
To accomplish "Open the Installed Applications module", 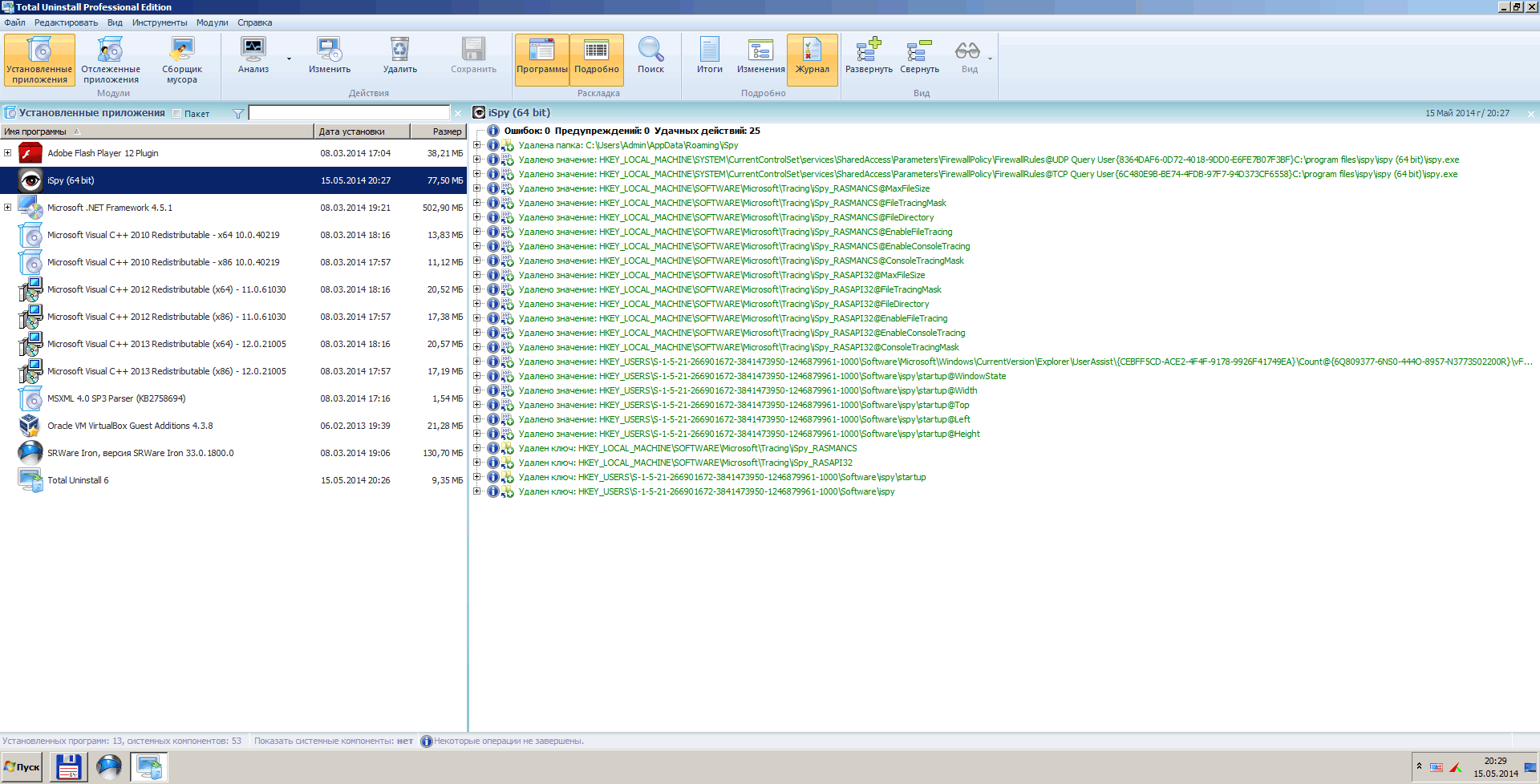I will click(x=40, y=59).
